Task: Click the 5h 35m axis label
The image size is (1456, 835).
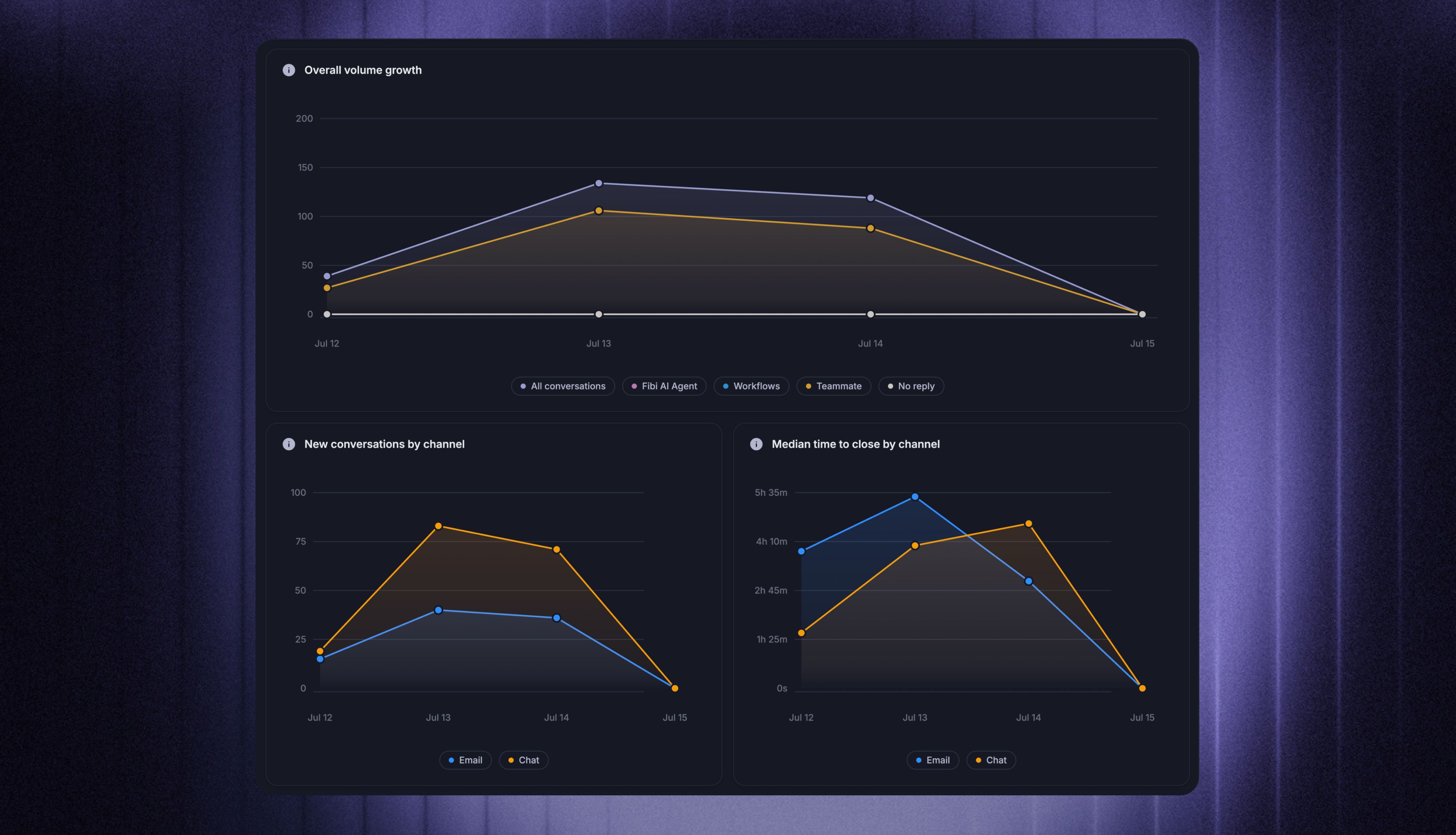Action: coord(771,493)
